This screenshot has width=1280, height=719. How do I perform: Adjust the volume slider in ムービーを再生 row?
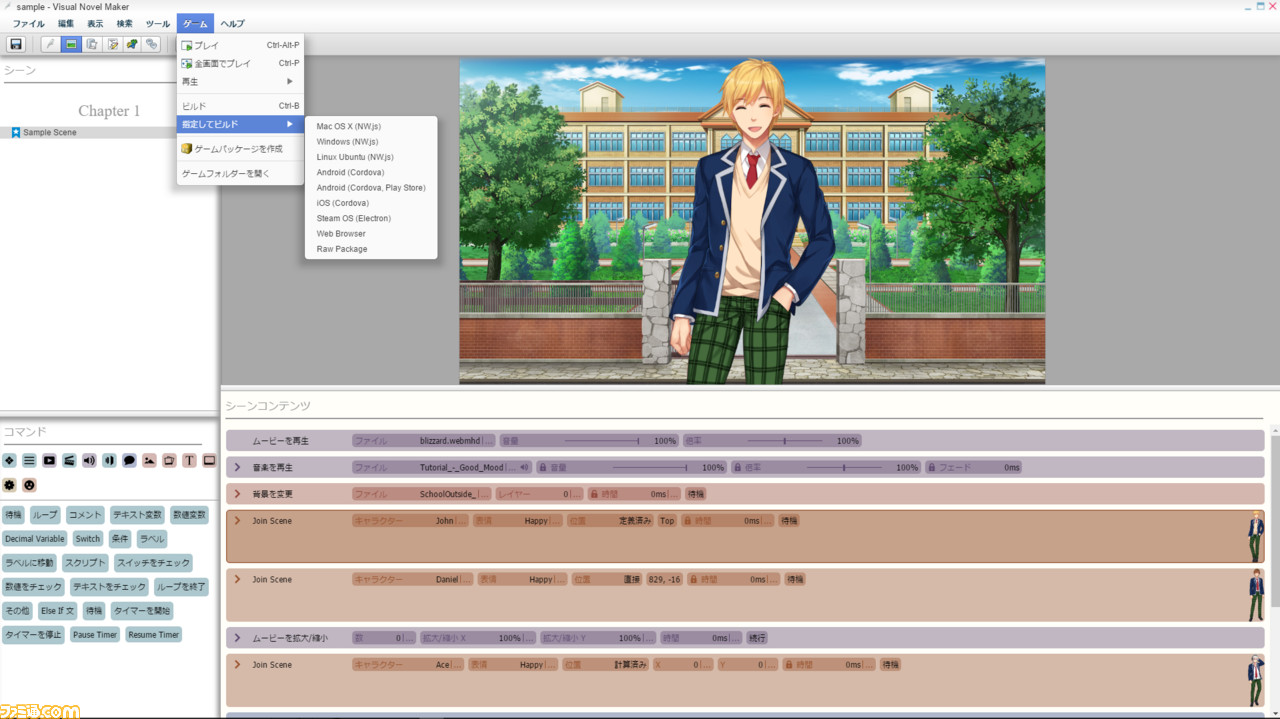point(602,440)
